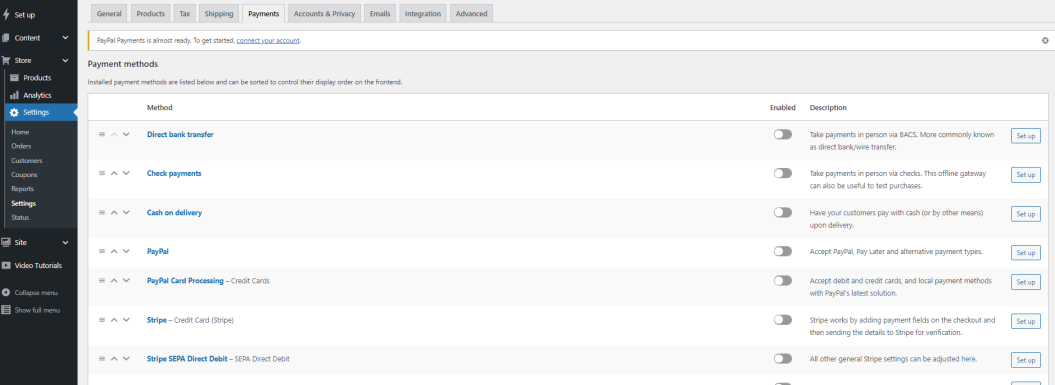The image size is (1055, 385).
Task: Open the Direct bank transfer link
Action: (x=180, y=135)
